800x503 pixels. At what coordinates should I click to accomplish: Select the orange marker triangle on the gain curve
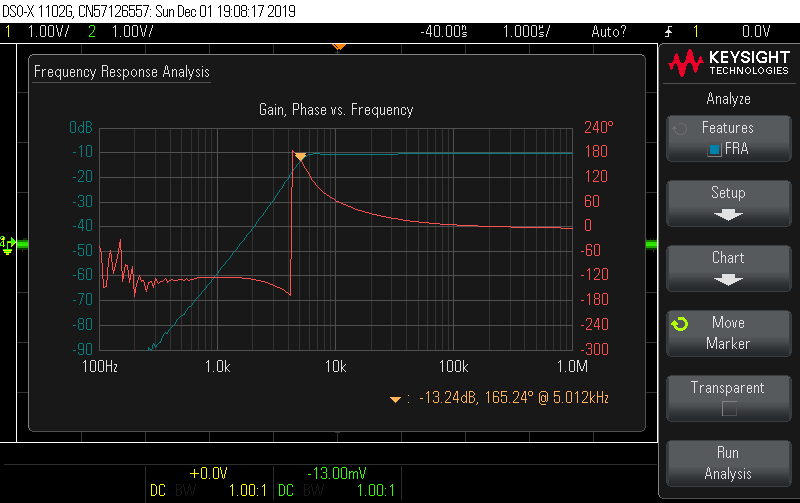coord(299,156)
